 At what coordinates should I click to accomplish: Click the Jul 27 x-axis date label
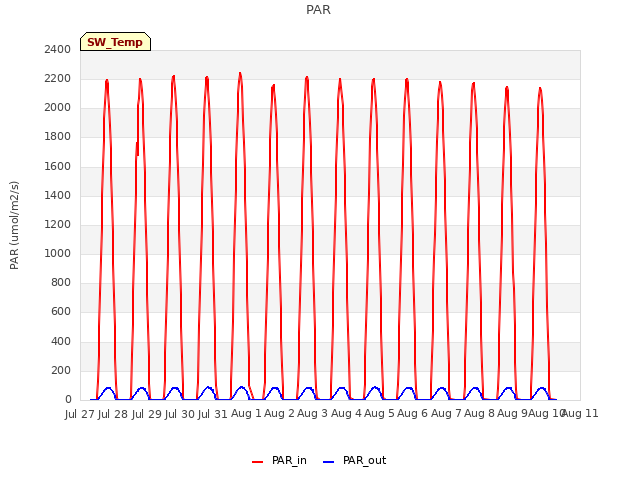coord(80,414)
